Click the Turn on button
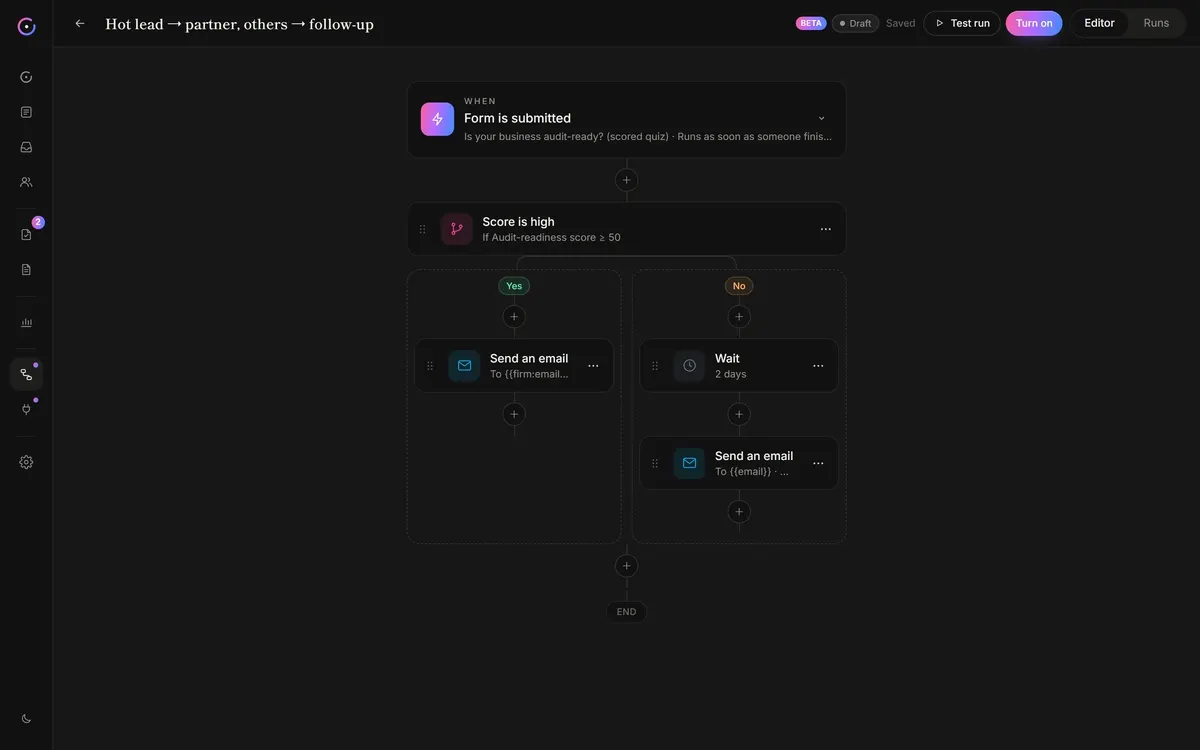1200x750 pixels. click(1034, 23)
